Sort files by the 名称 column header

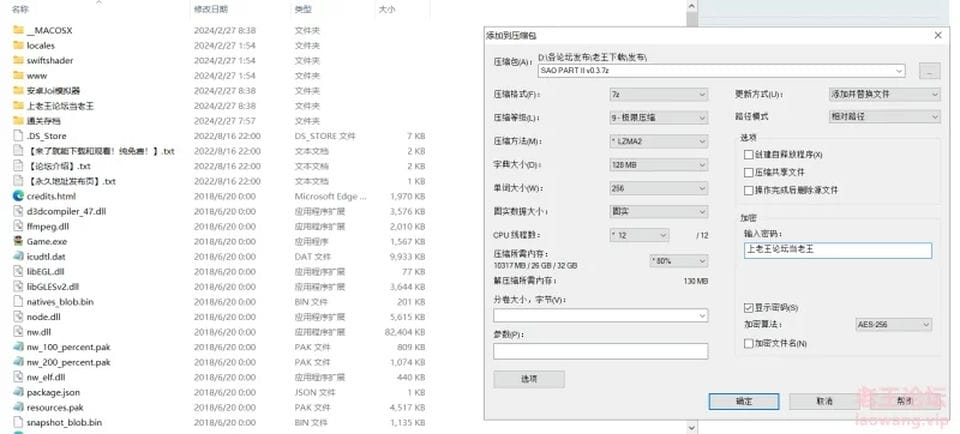[x=20, y=9]
